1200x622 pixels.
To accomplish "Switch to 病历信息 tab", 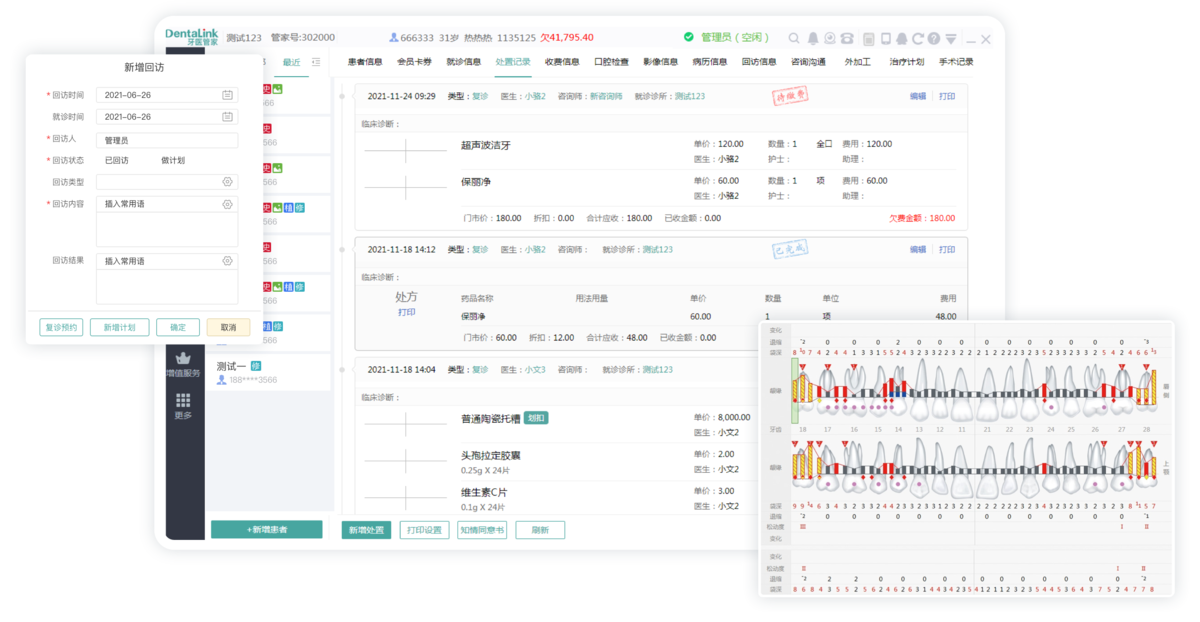I will 709,62.
